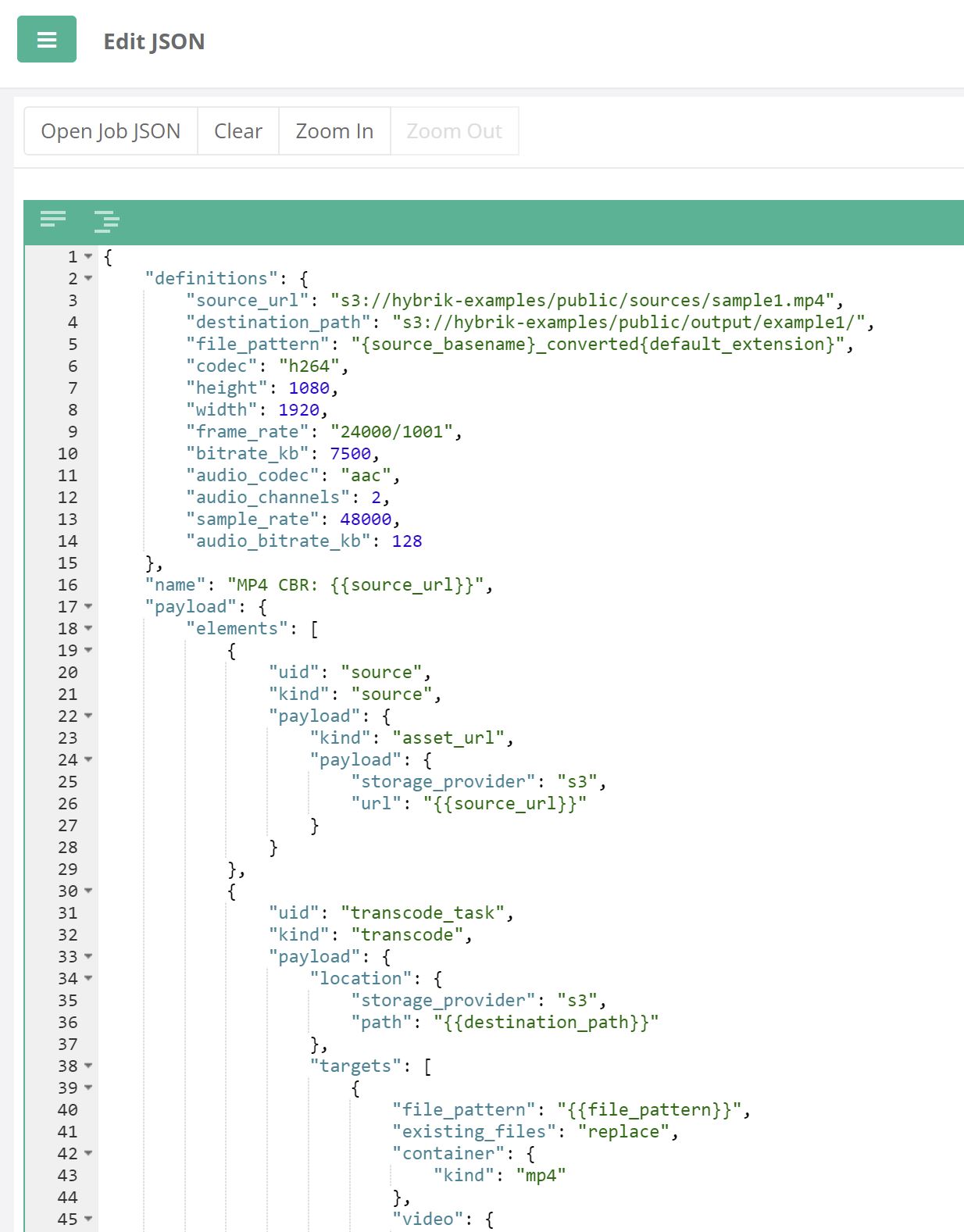
Task: Collapse the payload block at line 17
Action: click(88, 607)
